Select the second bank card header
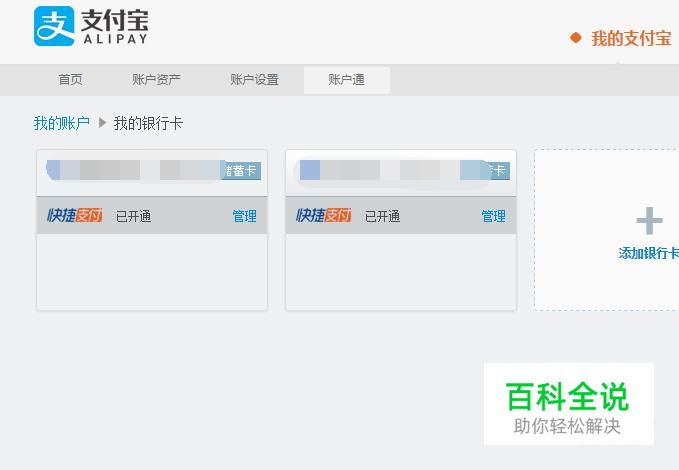The width and height of the screenshot is (679, 470). [x=401, y=173]
